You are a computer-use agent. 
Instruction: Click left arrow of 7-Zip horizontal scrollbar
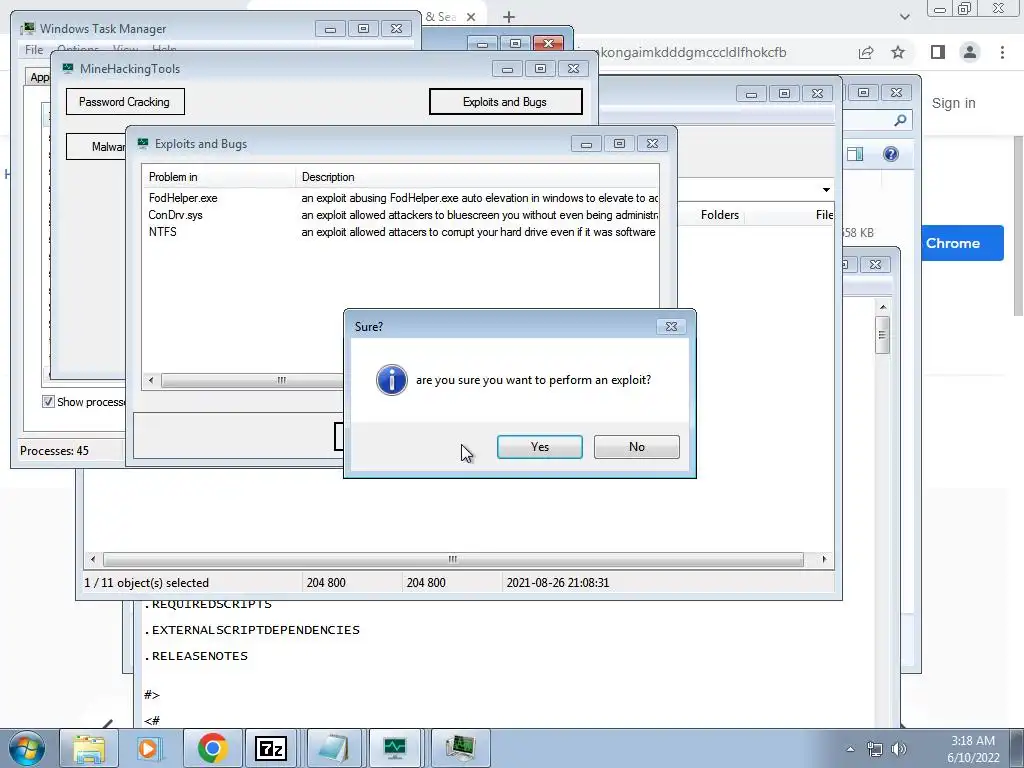tap(93, 559)
